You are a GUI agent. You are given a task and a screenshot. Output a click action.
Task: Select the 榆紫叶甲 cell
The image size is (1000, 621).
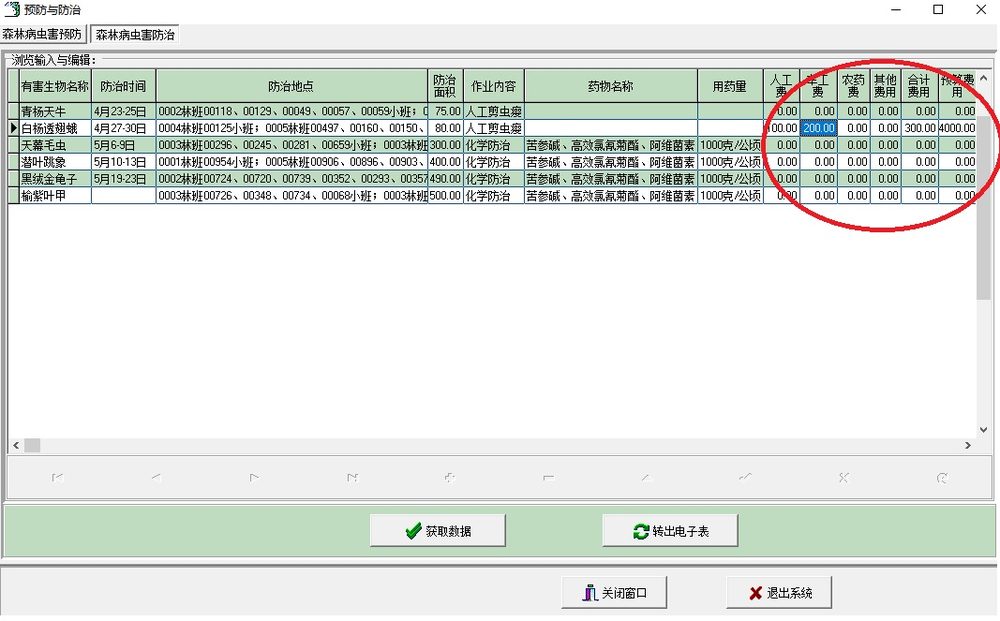coord(55,196)
